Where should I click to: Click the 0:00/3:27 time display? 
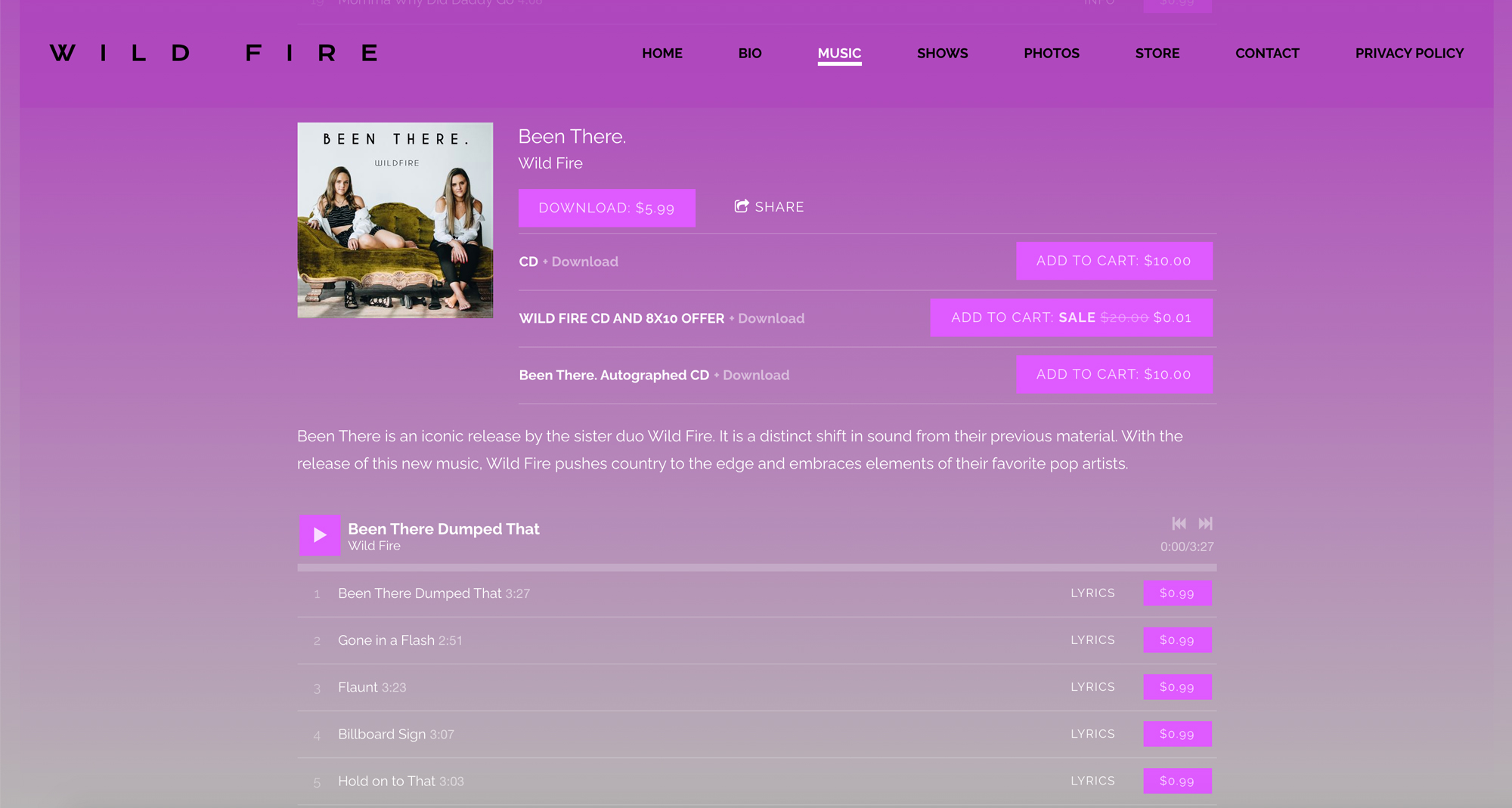click(1187, 546)
